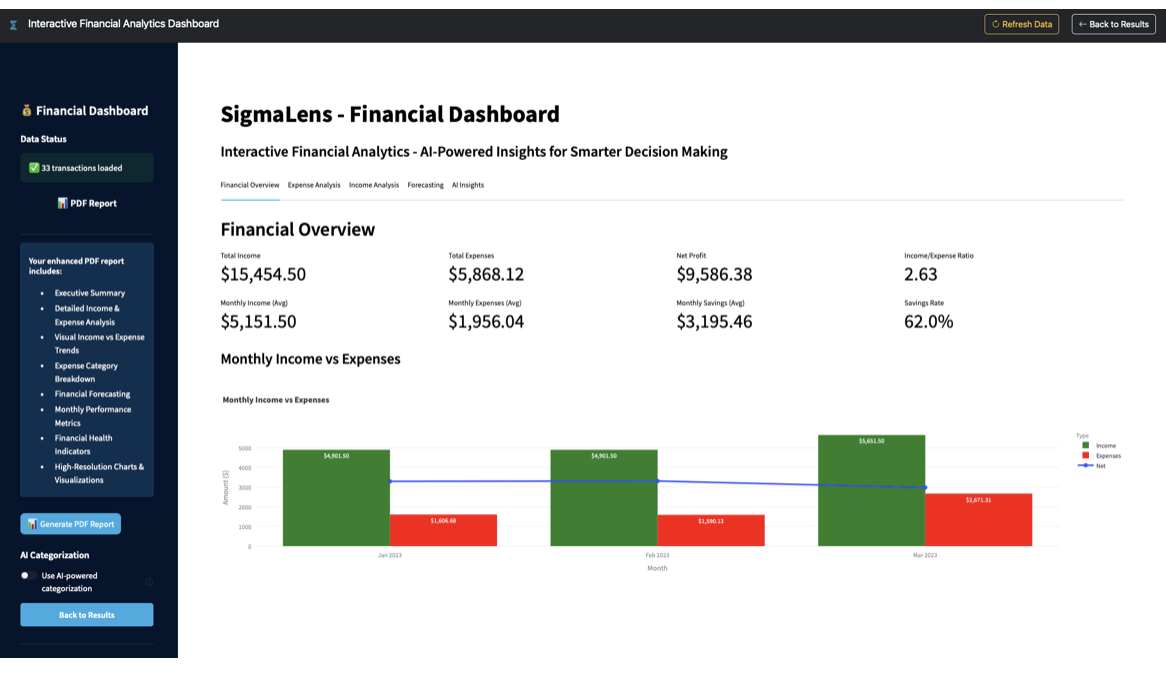Click the hourglass app logo in header
Screen dimensions: 1166x680
coord(13,25)
